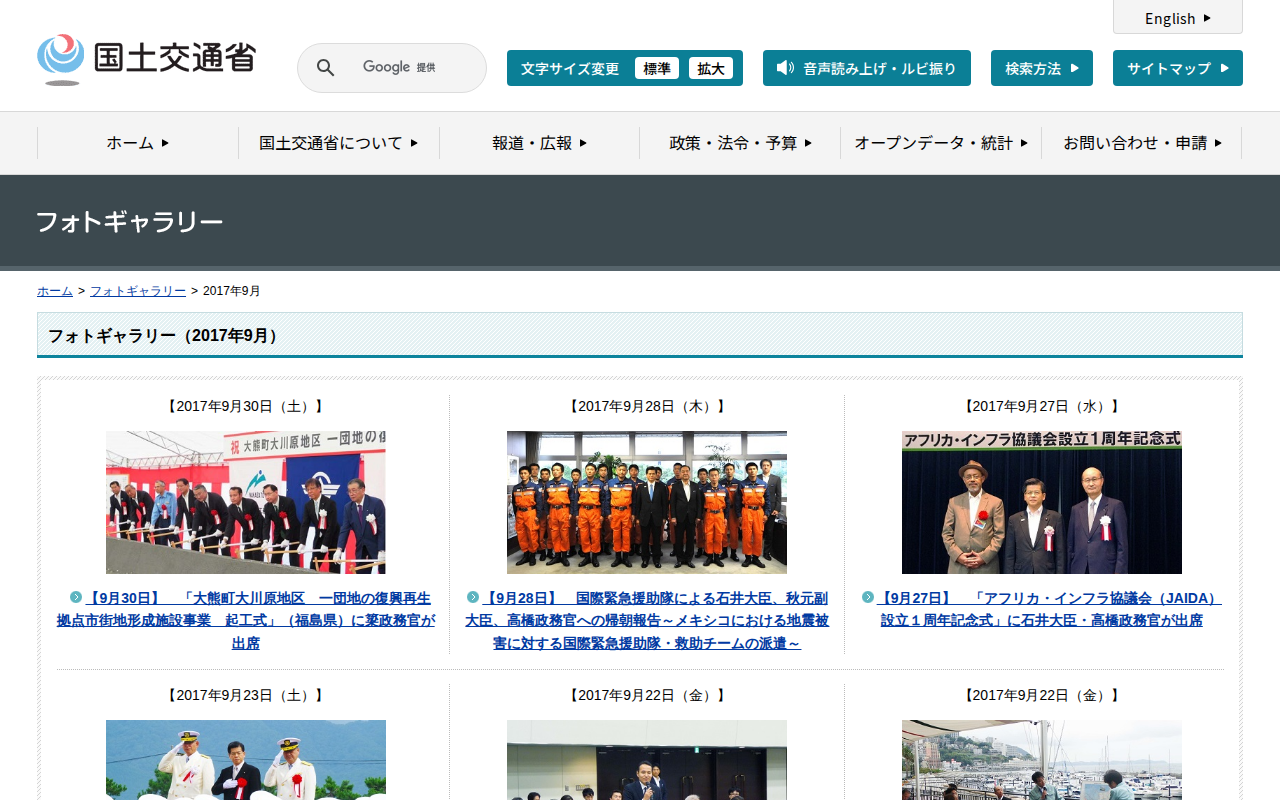This screenshot has width=1280, height=800.
Task: Go to ホーム via breadcrumb
Action: tap(55, 291)
